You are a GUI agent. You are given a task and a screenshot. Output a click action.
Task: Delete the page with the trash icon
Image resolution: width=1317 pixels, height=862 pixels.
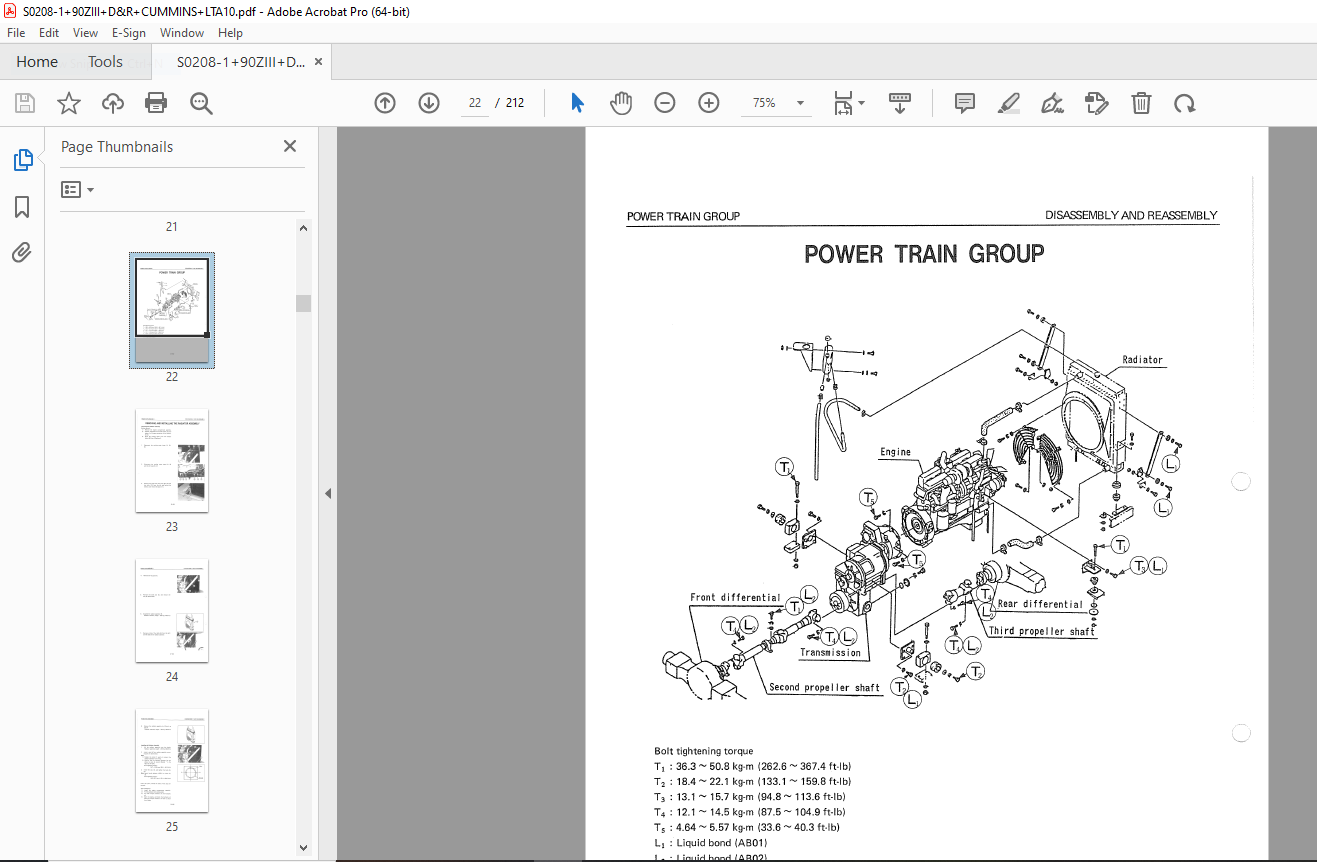[1141, 103]
